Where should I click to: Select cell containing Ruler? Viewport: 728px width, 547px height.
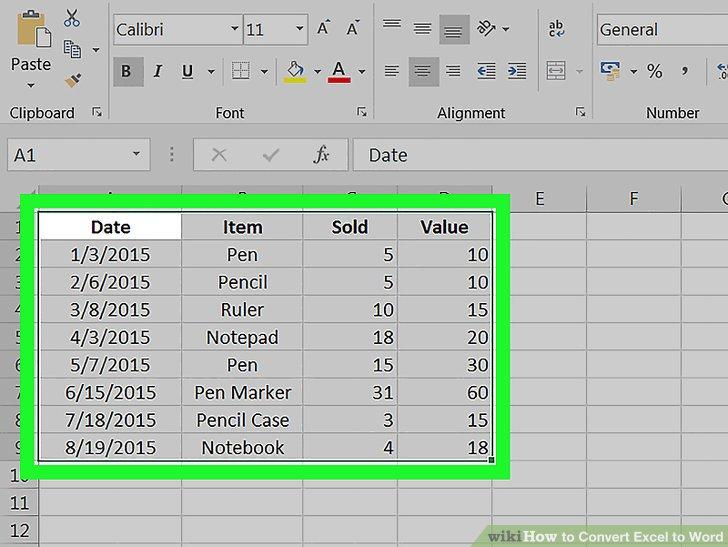pyautogui.click(x=242, y=309)
